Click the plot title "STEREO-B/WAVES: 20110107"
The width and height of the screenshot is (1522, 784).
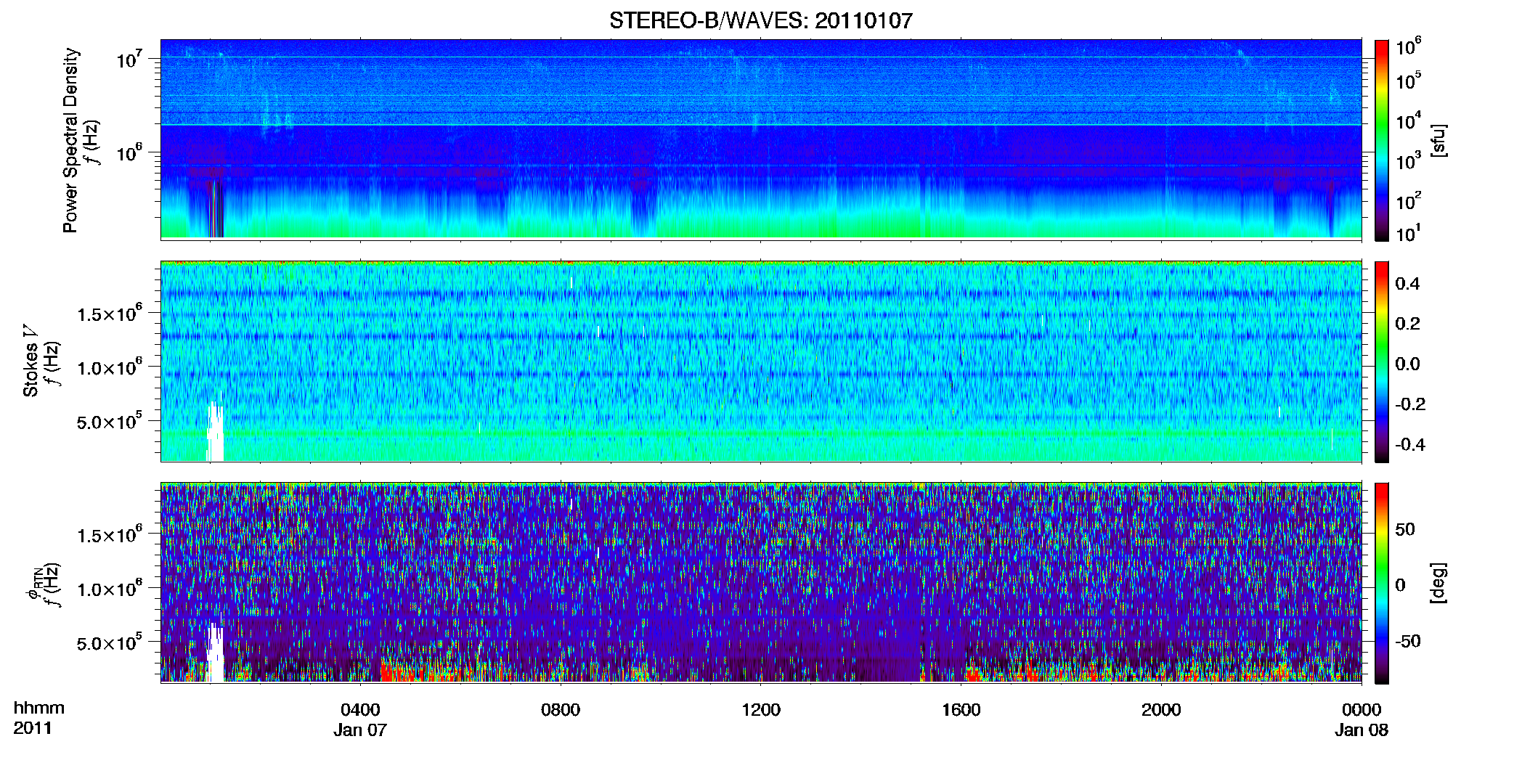pos(760,20)
